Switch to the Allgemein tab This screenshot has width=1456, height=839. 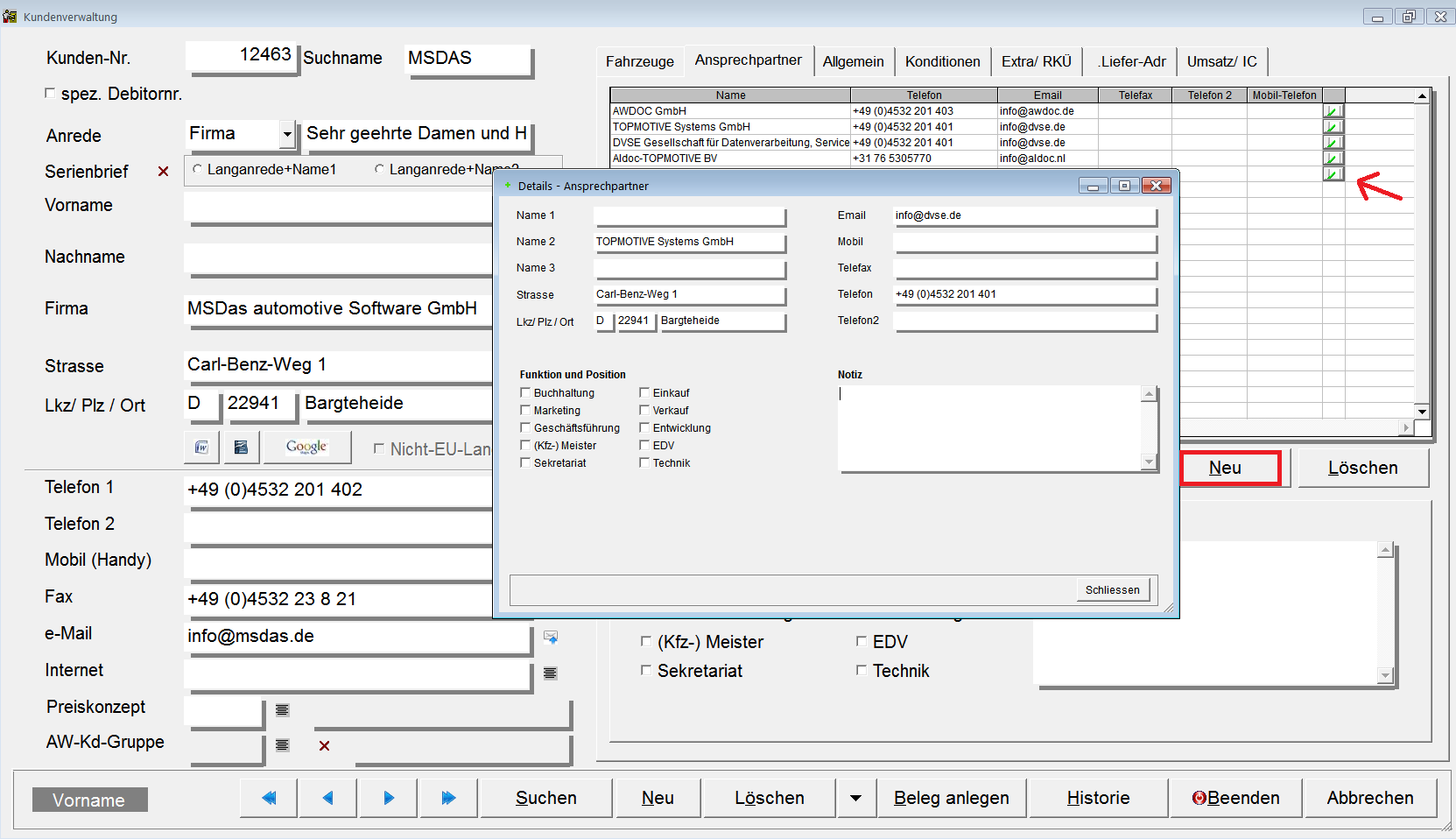(854, 61)
